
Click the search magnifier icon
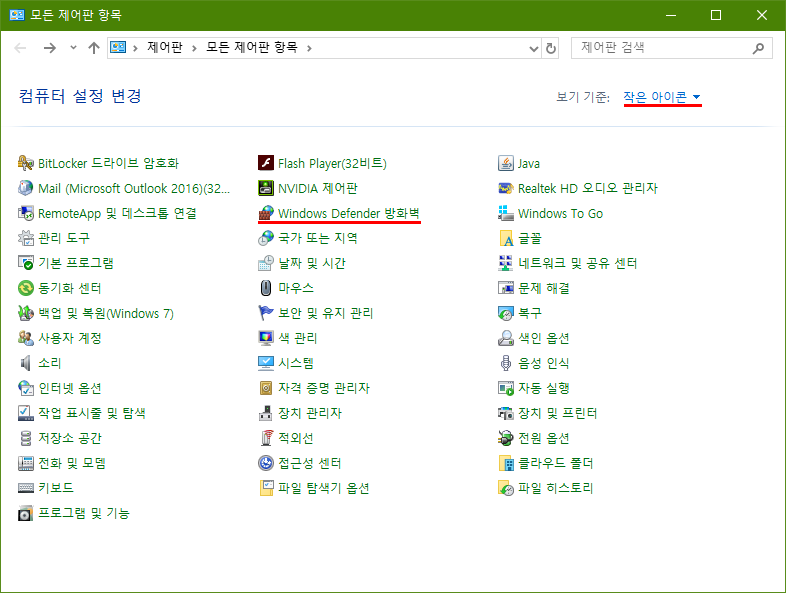758,48
